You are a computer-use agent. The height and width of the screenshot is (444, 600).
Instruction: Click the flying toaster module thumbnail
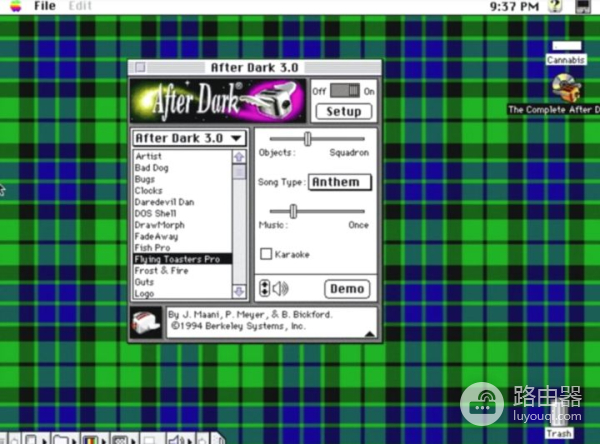[146, 323]
